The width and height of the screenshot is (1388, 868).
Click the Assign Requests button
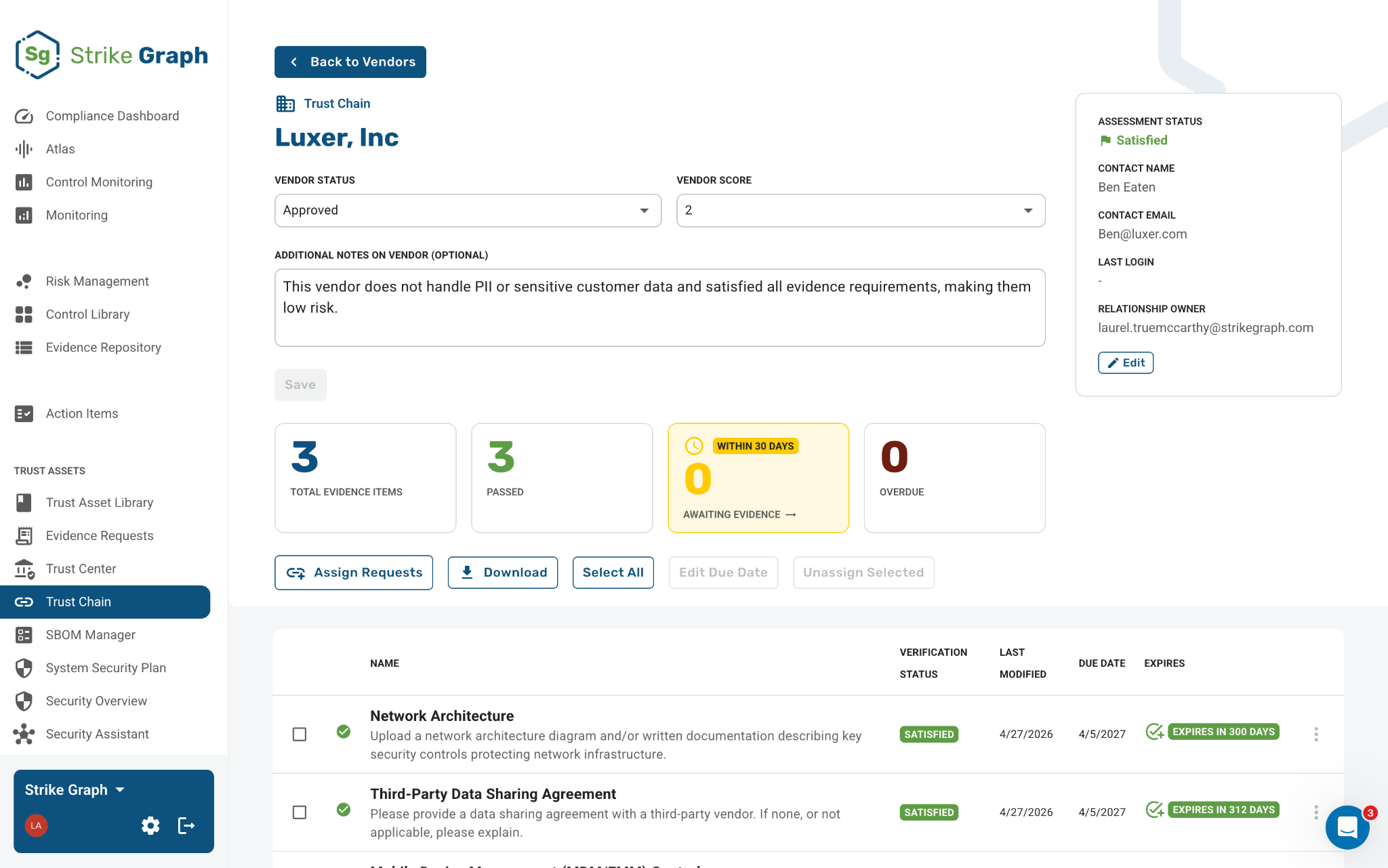[x=354, y=573]
